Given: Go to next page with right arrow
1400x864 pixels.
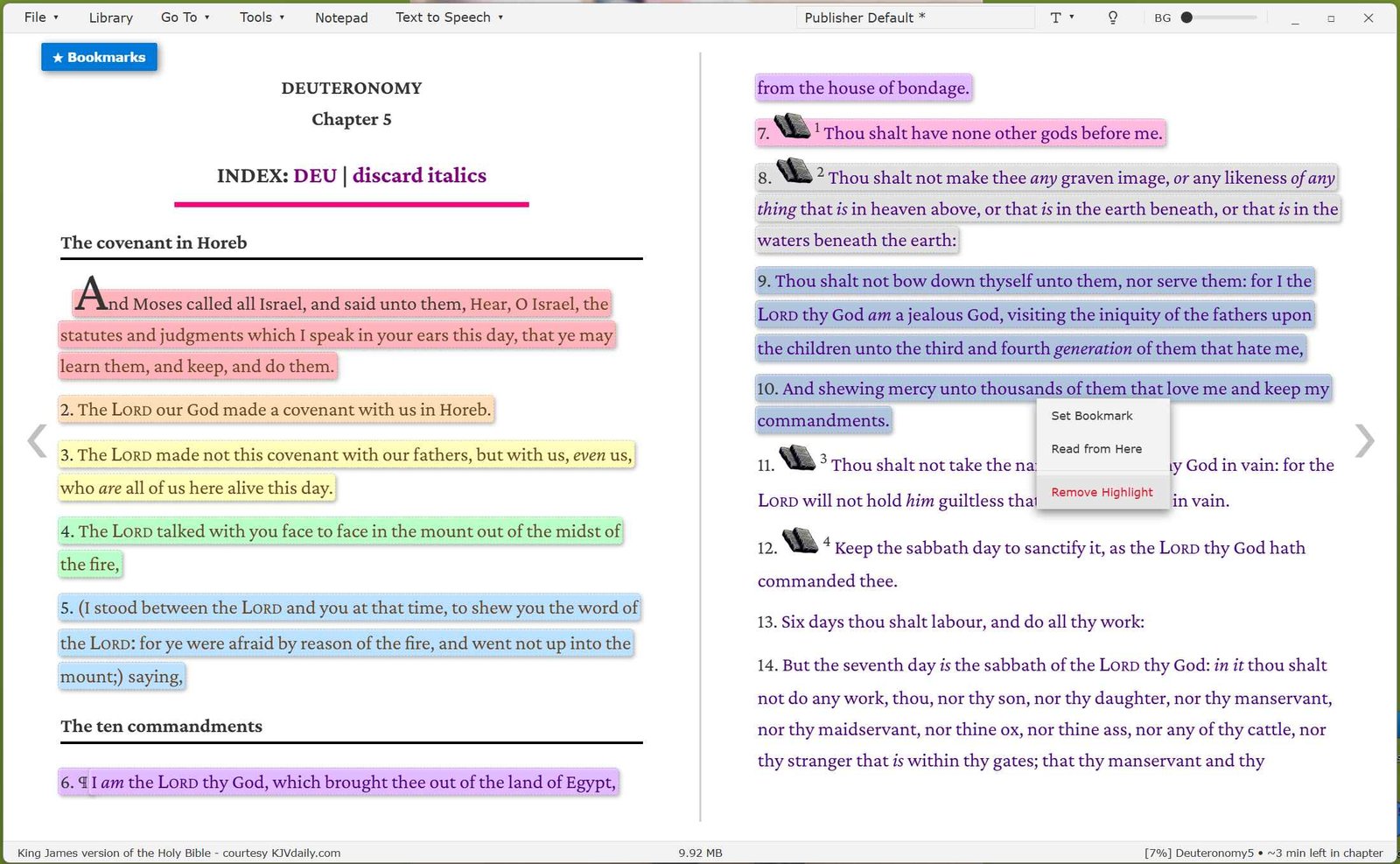Looking at the screenshot, I should tap(1364, 440).
